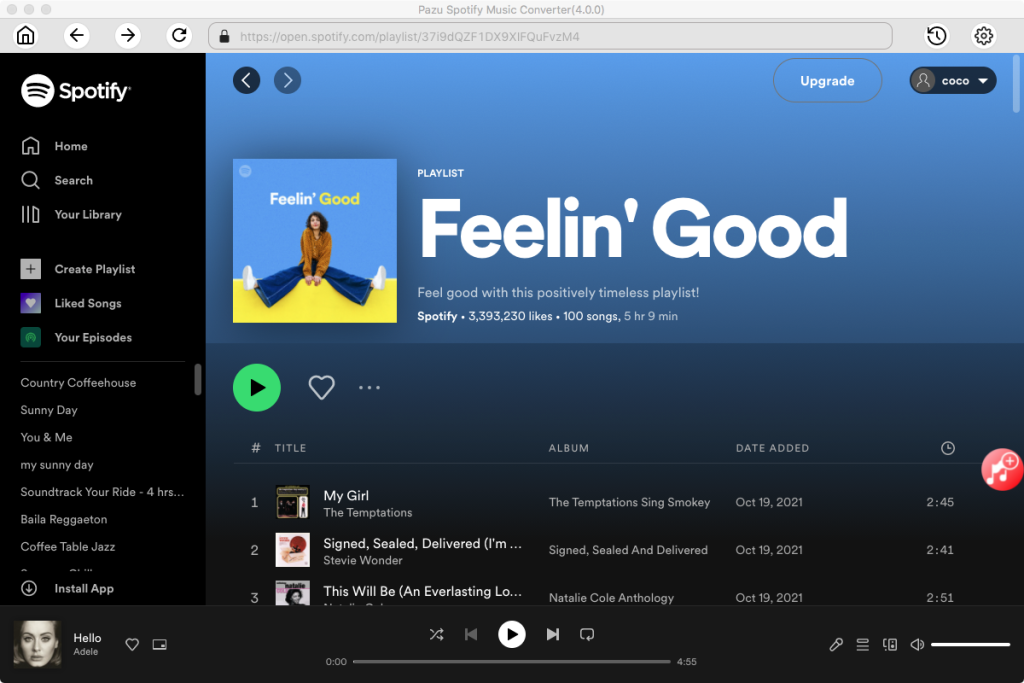The image size is (1024, 683).
Task: Open The Temptations artist link
Action: 367,513
